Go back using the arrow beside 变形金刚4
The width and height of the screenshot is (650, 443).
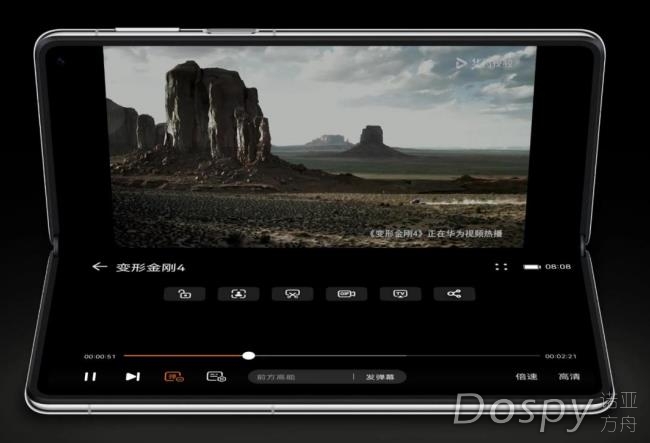[x=99, y=267]
